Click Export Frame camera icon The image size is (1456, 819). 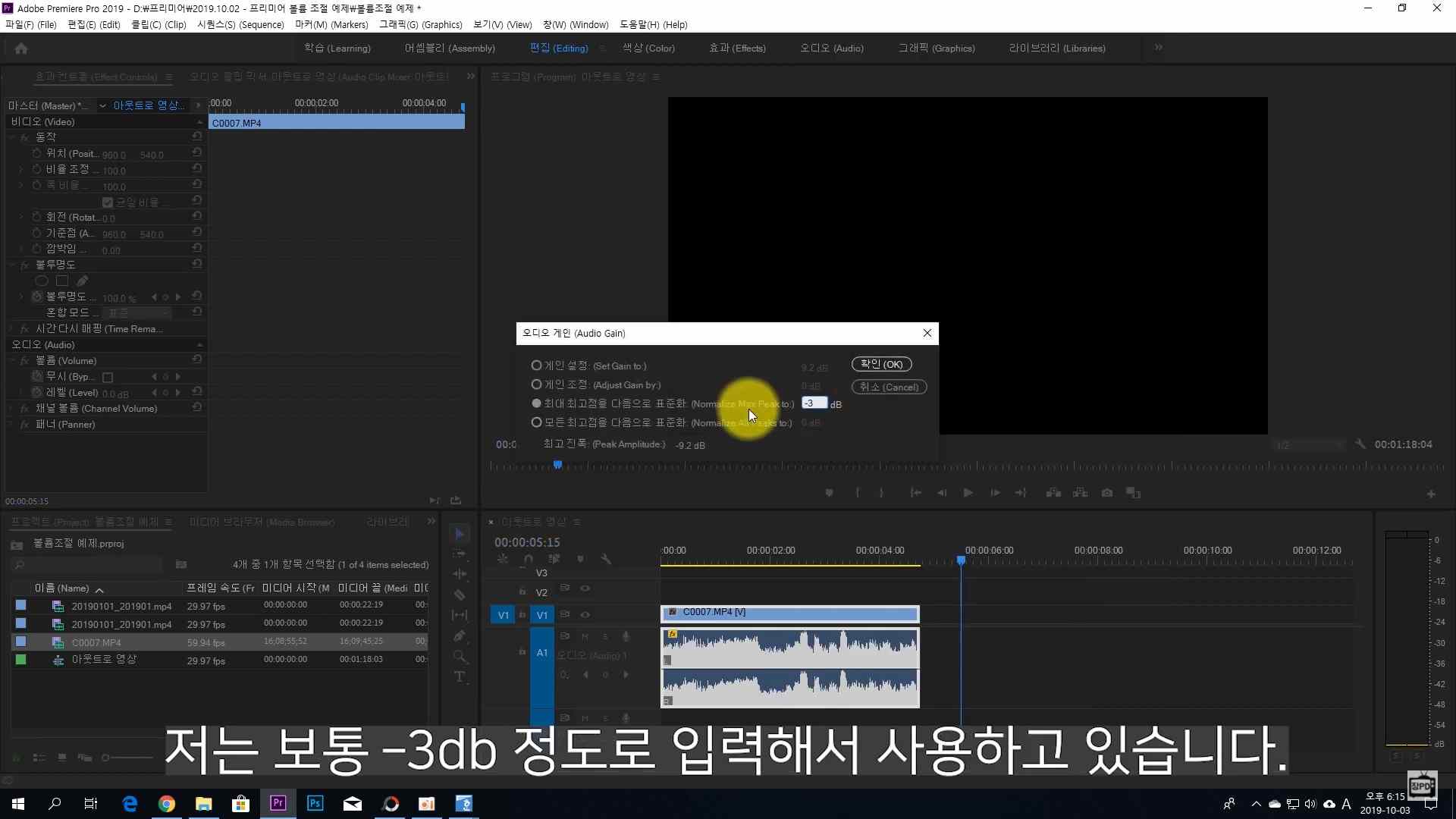tap(1107, 493)
